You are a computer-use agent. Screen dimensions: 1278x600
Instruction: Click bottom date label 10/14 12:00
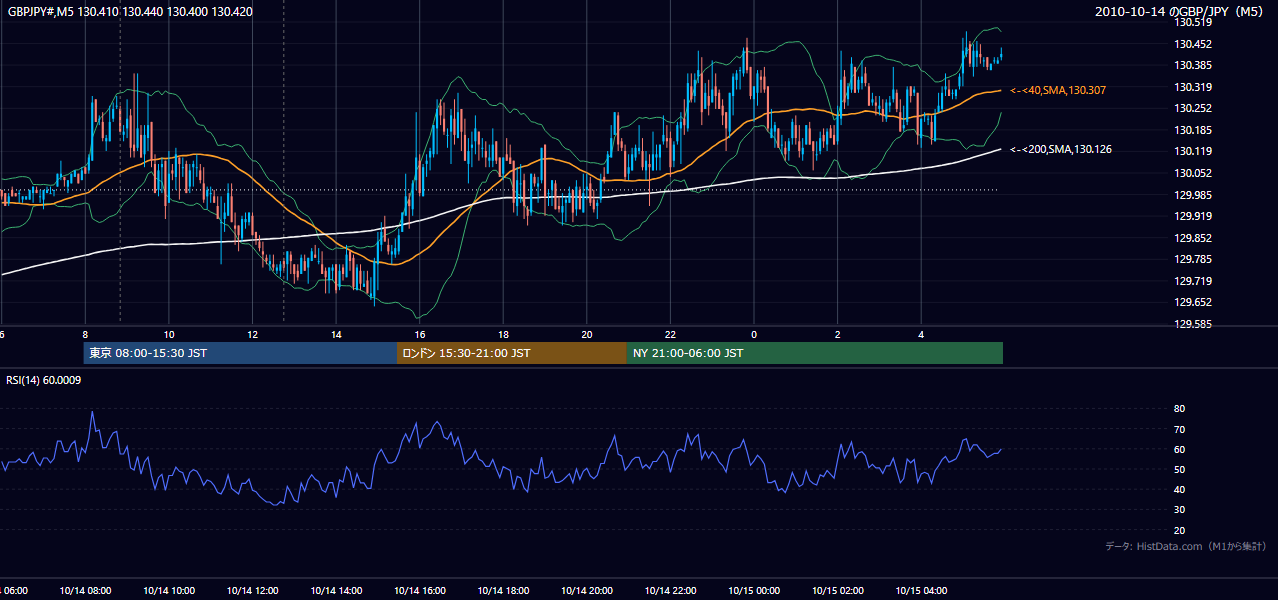pyautogui.click(x=253, y=590)
